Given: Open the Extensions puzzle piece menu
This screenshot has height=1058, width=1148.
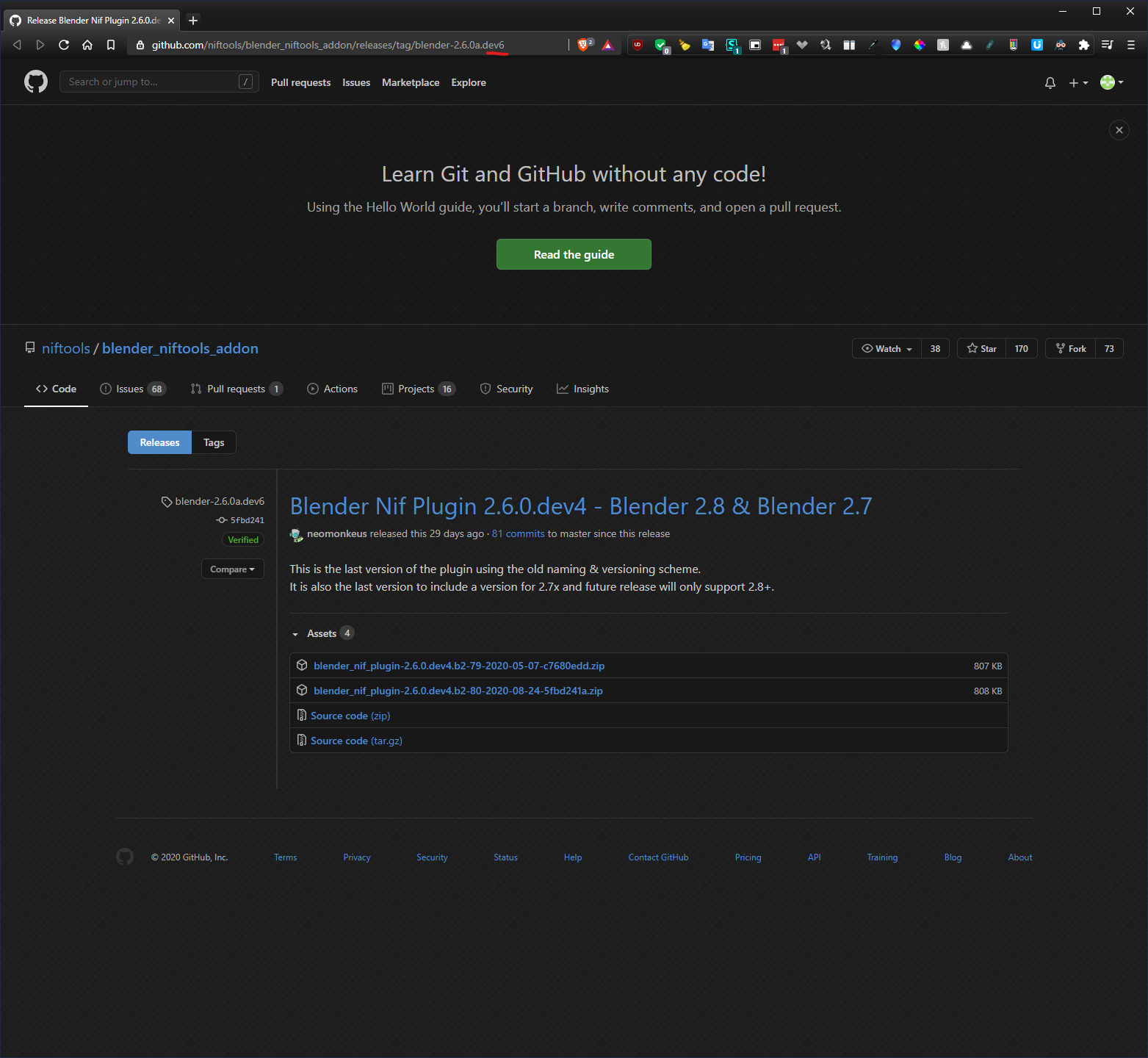Looking at the screenshot, I should pos(1084,45).
